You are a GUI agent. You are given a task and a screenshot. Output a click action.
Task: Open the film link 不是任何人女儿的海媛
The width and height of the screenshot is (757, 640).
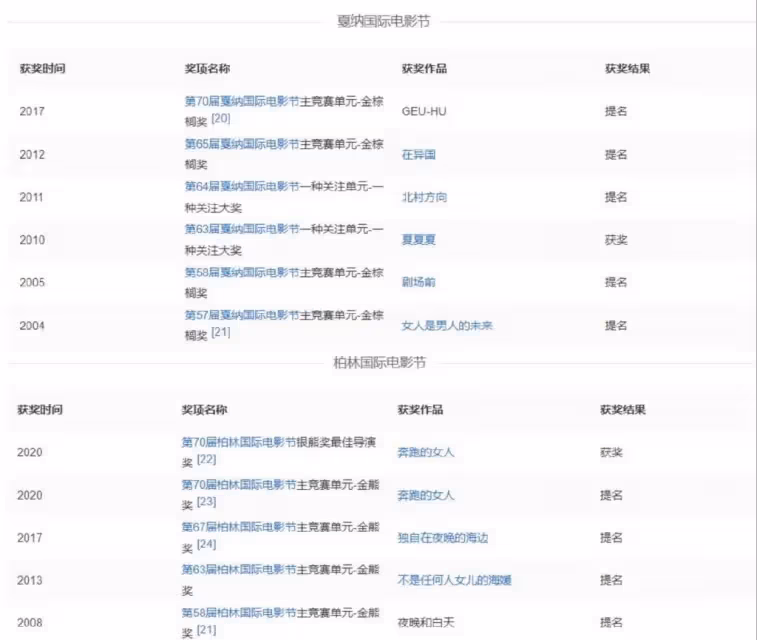[454, 580]
